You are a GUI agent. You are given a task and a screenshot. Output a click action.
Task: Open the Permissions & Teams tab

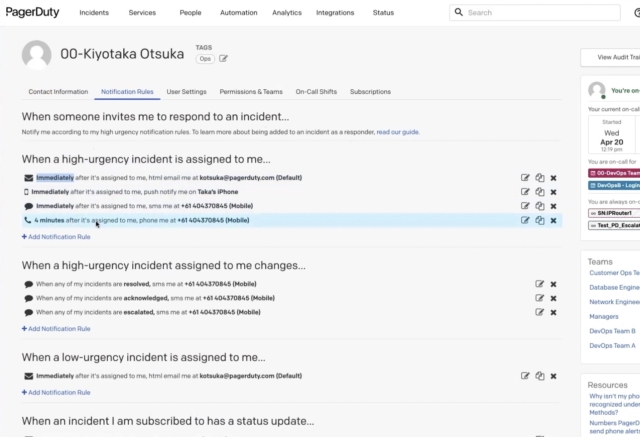pos(251,92)
